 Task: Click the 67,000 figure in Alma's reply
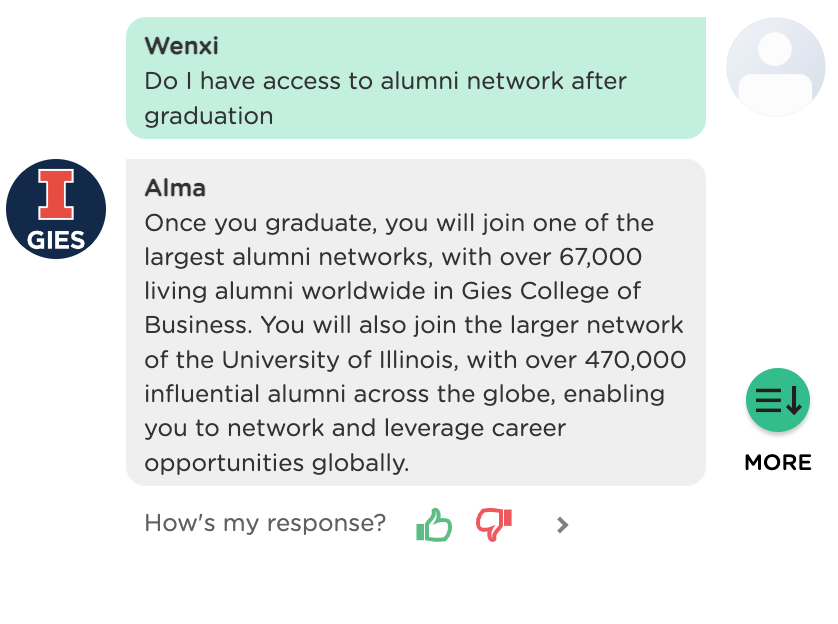click(x=600, y=258)
